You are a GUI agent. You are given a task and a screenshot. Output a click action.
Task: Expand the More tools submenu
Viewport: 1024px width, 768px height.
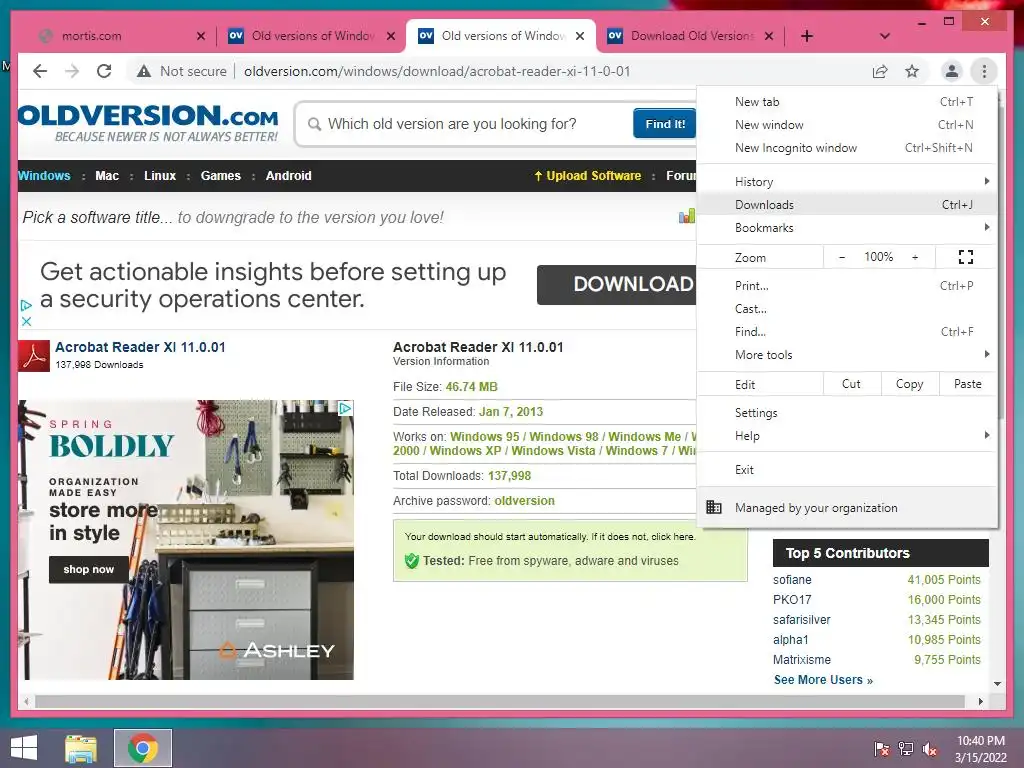(x=847, y=355)
